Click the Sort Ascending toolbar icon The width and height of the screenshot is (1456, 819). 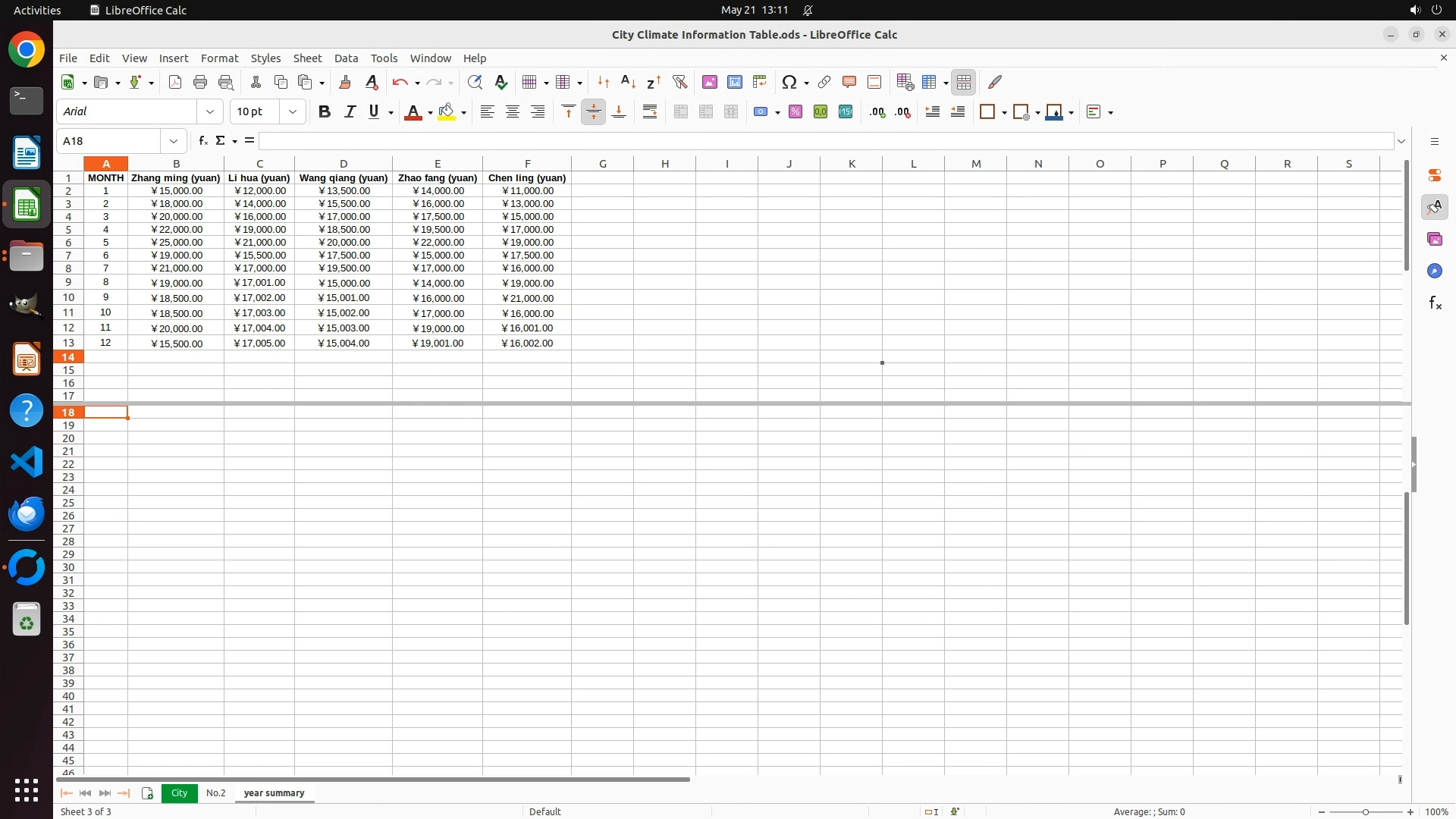628,82
